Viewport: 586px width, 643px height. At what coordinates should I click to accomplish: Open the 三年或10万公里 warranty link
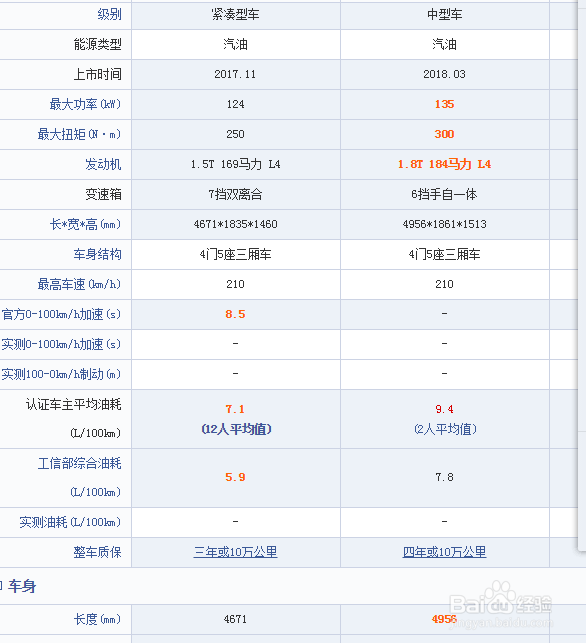(235, 552)
